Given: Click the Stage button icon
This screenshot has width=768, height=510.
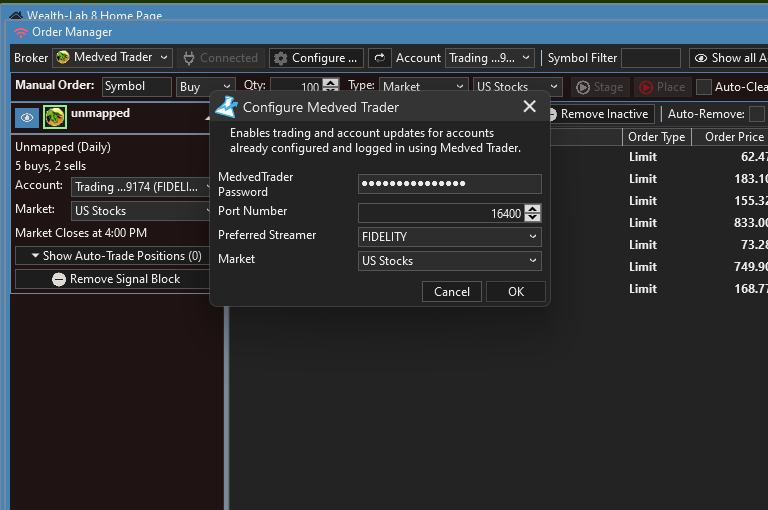Looking at the screenshot, I should point(583,87).
